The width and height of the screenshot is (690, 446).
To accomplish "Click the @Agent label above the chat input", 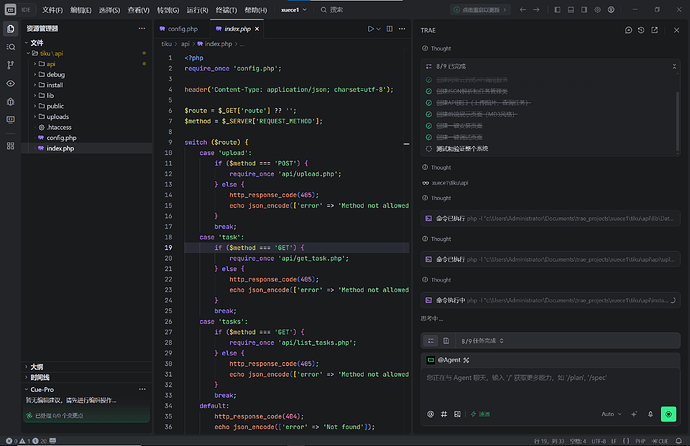I will (x=449, y=360).
